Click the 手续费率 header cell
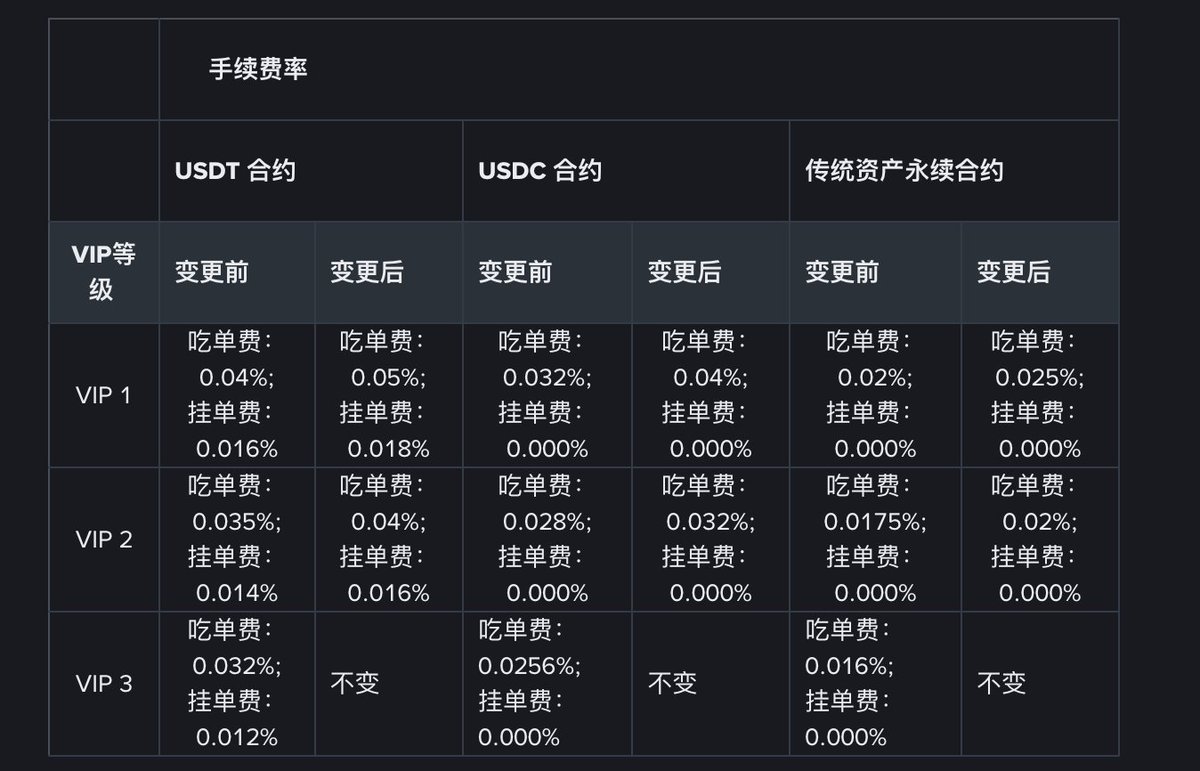 point(258,70)
